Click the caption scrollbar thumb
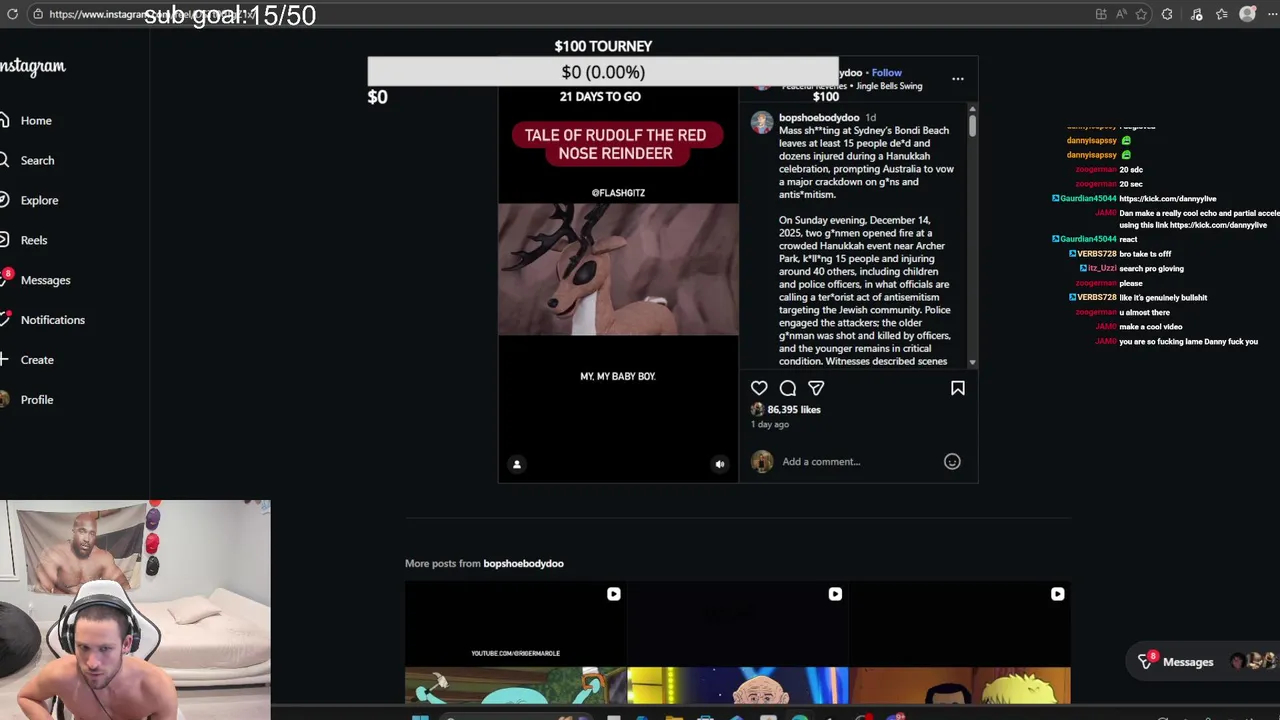 (x=972, y=127)
